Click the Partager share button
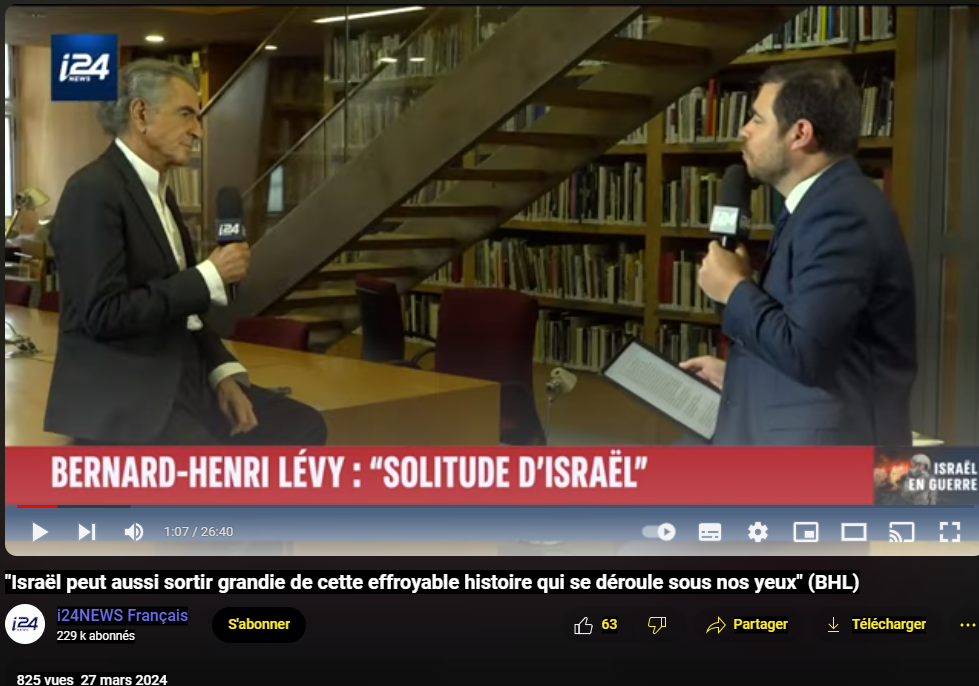This screenshot has width=979, height=686. tap(747, 625)
